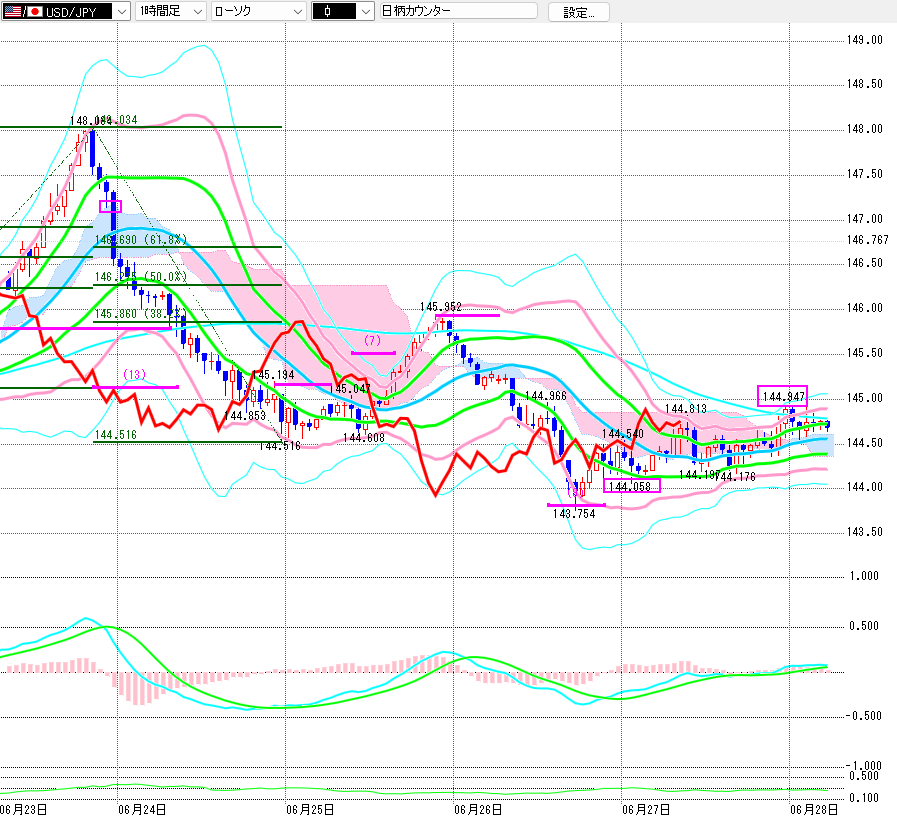Click the -0.500 MACD axis label
The height and width of the screenshot is (820, 897).
[x=864, y=716]
